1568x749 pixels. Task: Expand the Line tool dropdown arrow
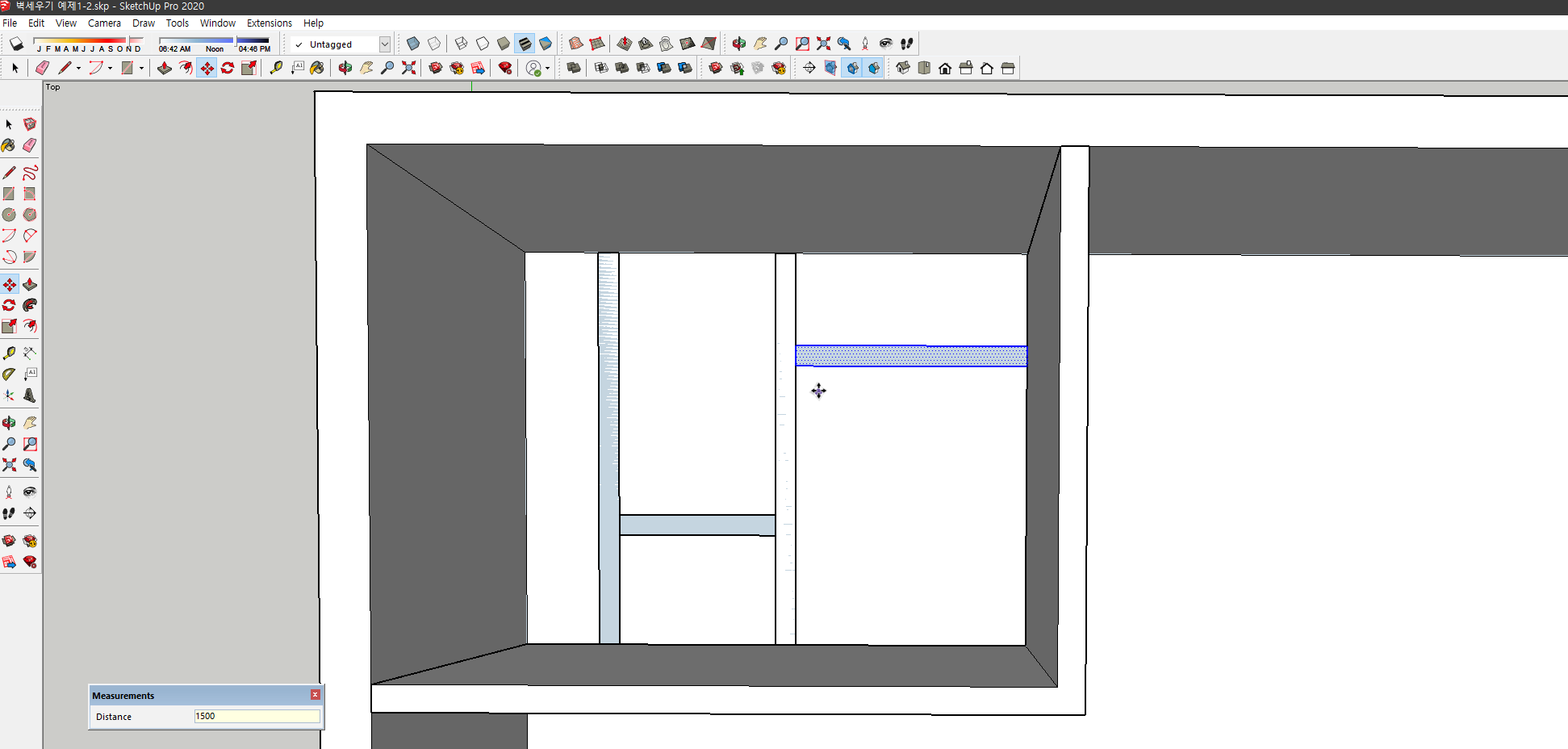pyautogui.click(x=78, y=68)
